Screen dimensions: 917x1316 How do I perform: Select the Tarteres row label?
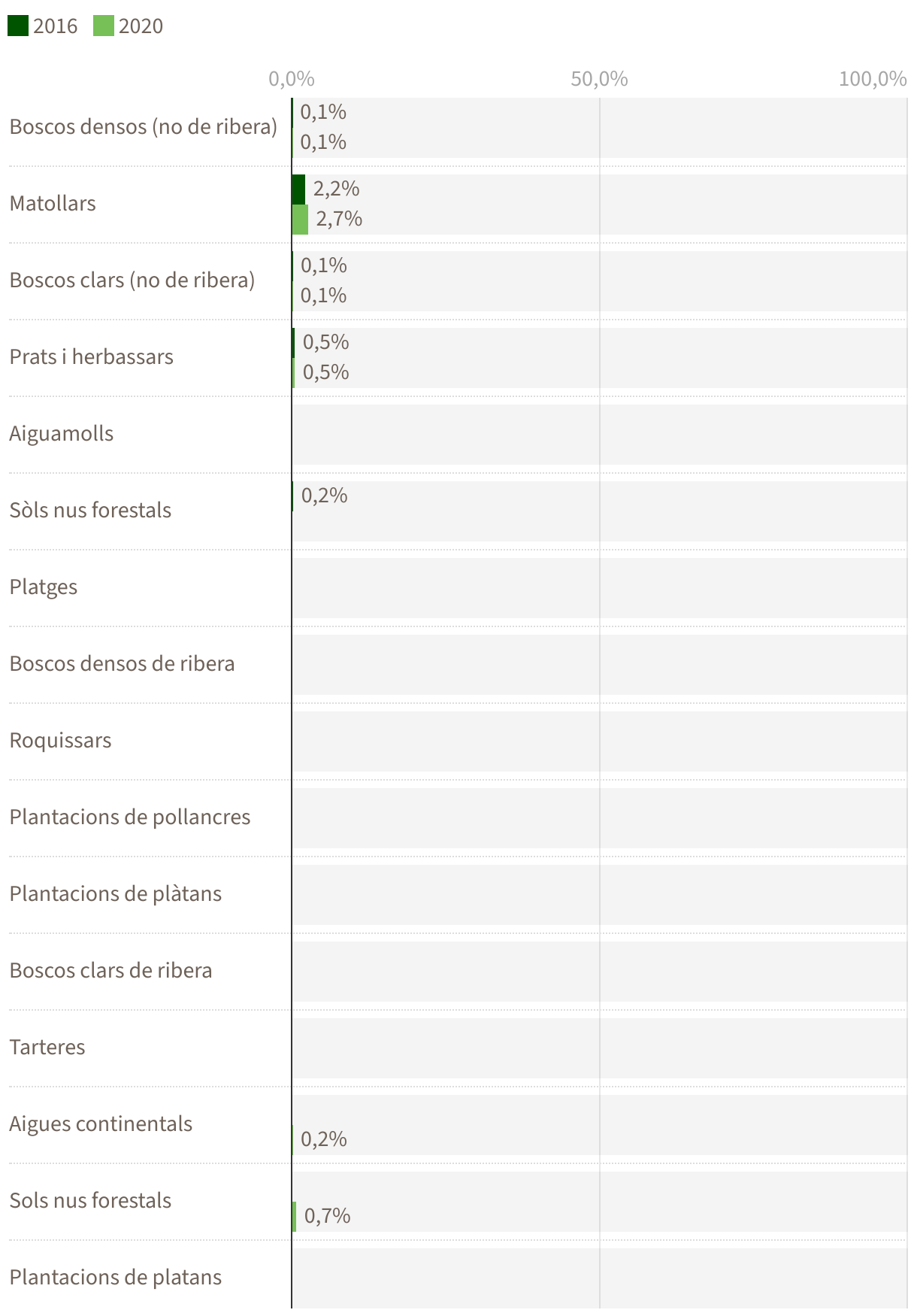pyautogui.click(x=47, y=1048)
